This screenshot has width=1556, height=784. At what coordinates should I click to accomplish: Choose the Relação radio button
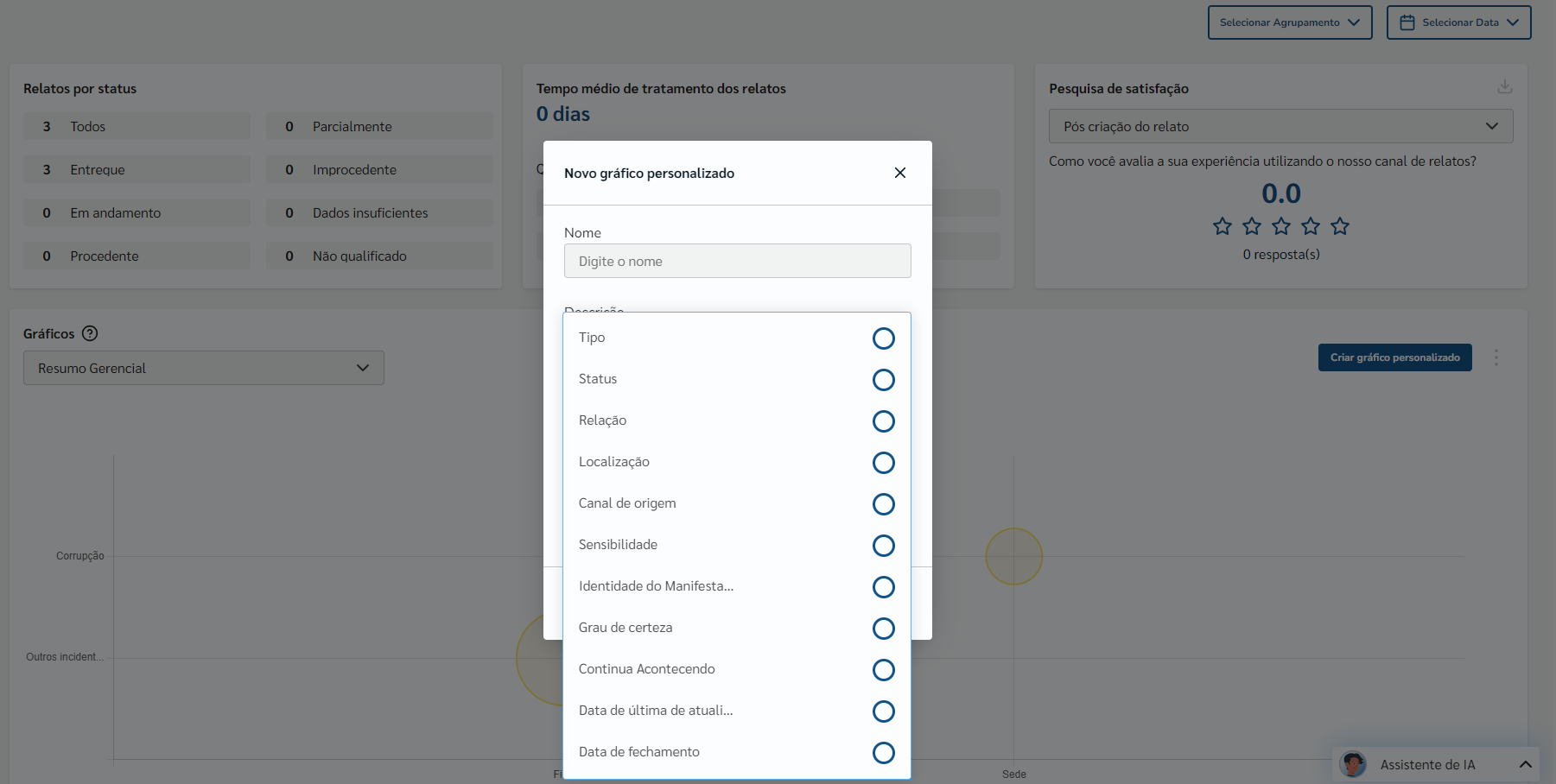coord(883,421)
